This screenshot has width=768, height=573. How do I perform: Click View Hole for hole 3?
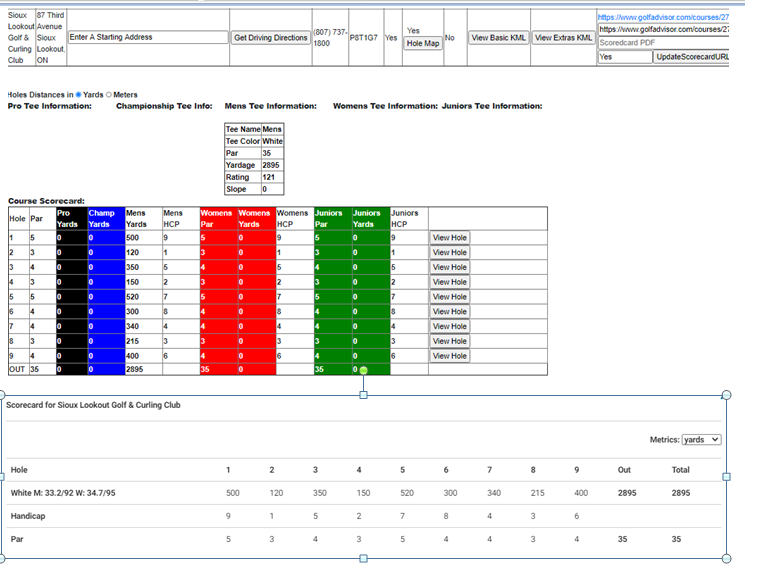point(450,267)
